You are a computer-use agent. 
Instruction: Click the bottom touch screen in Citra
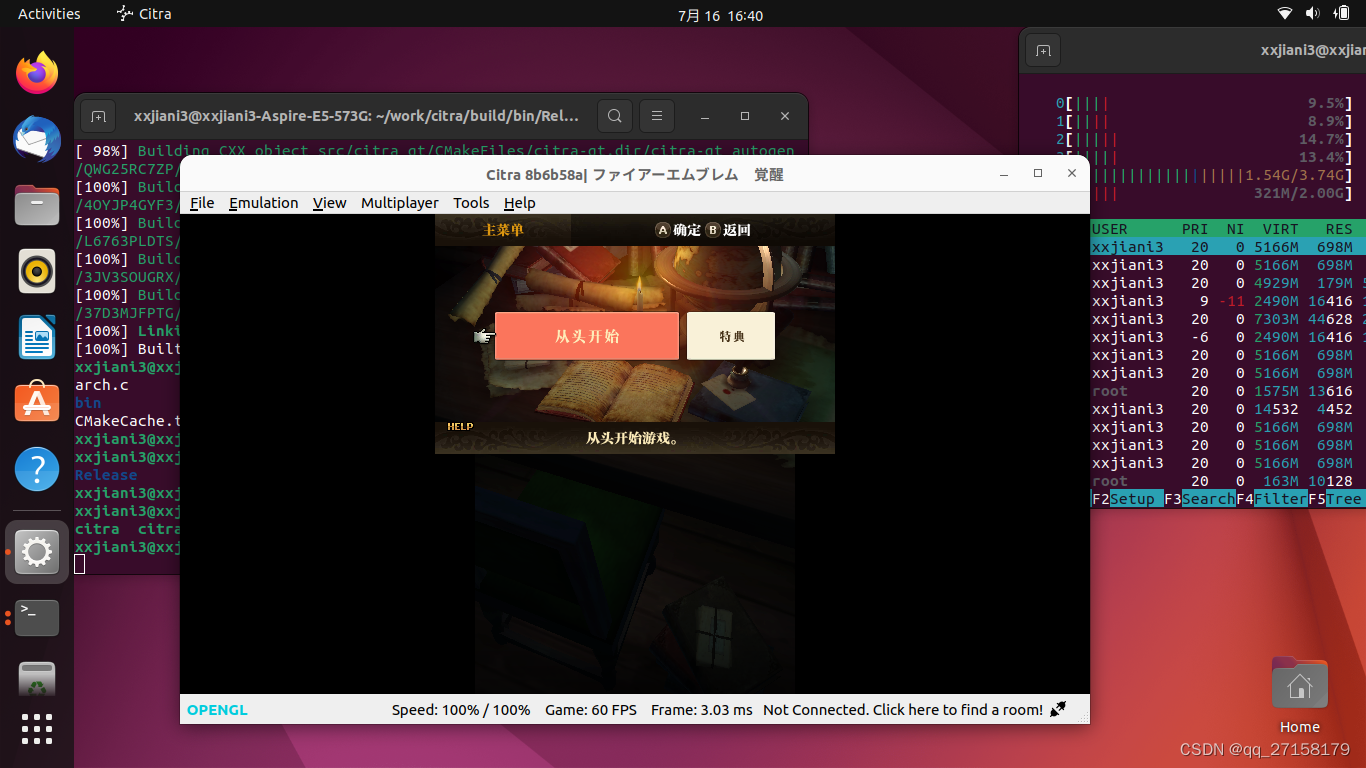635,574
